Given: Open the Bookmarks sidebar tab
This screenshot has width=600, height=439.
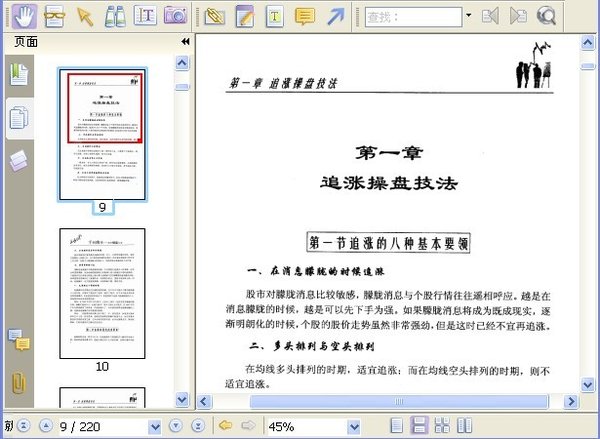Looking at the screenshot, I should point(19,75).
